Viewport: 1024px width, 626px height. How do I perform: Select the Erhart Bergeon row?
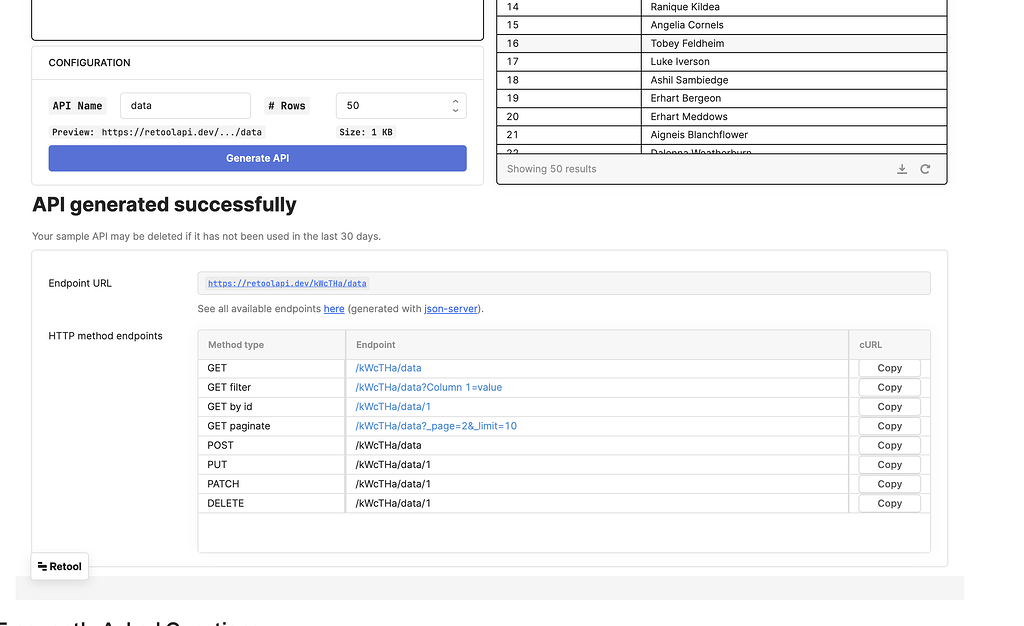722,99
